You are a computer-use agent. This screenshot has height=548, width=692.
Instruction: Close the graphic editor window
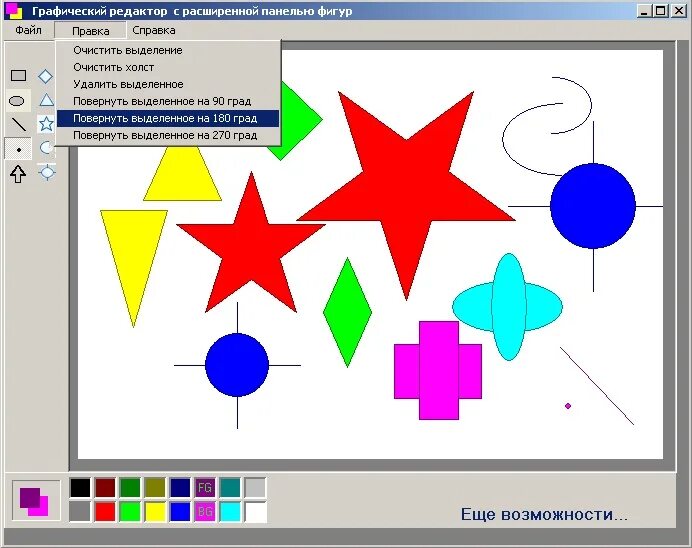point(679,11)
